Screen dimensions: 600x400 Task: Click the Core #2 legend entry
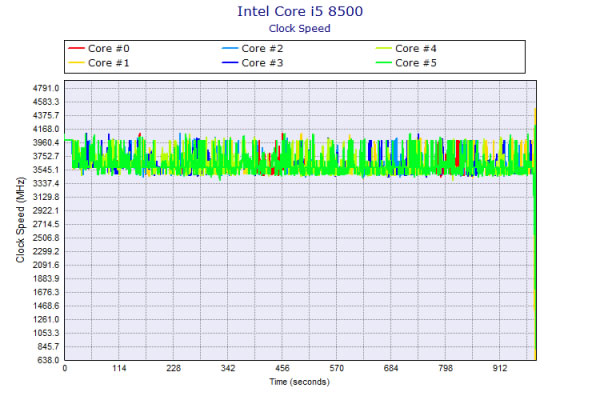[x=253, y=49]
